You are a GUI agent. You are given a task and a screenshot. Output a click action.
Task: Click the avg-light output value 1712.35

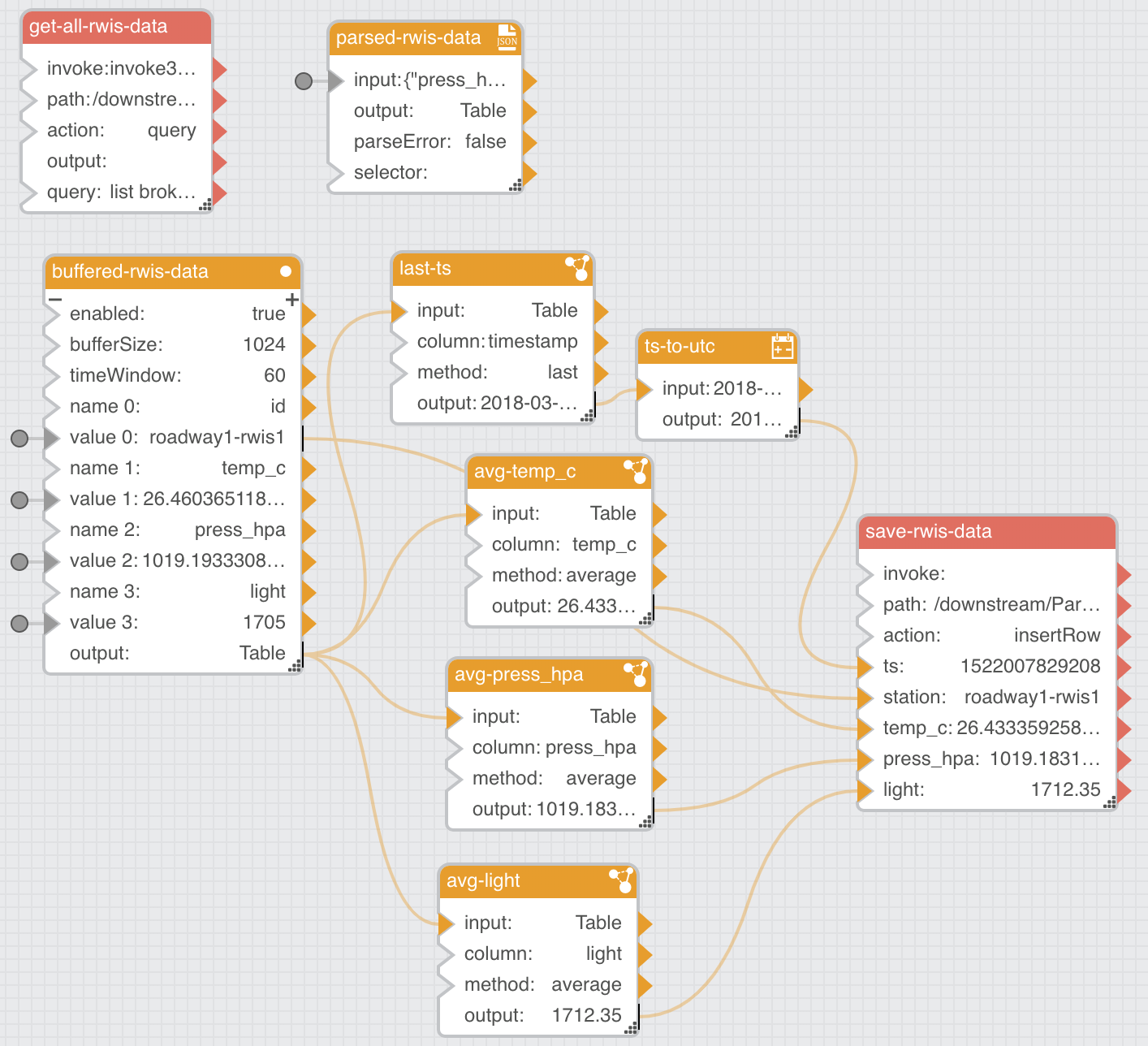(587, 1015)
